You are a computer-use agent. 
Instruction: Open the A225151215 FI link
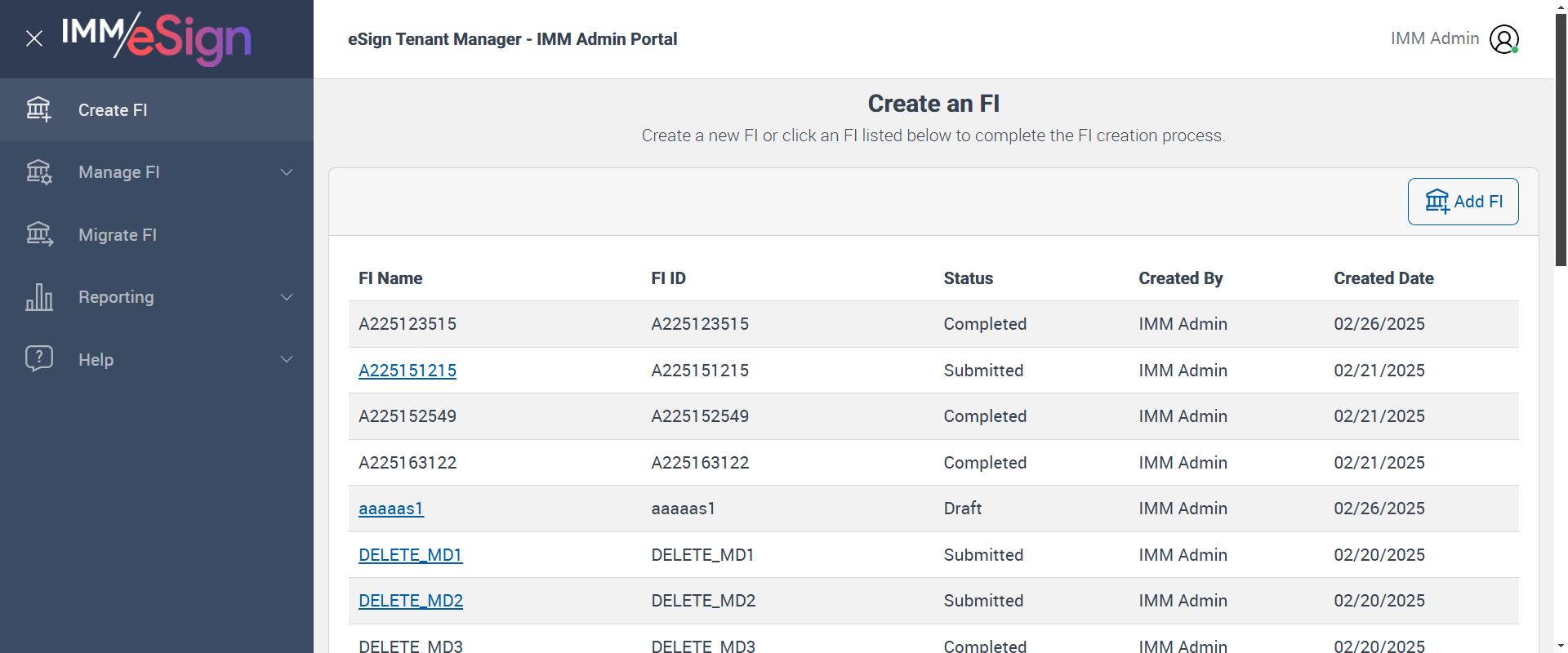(408, 371)
